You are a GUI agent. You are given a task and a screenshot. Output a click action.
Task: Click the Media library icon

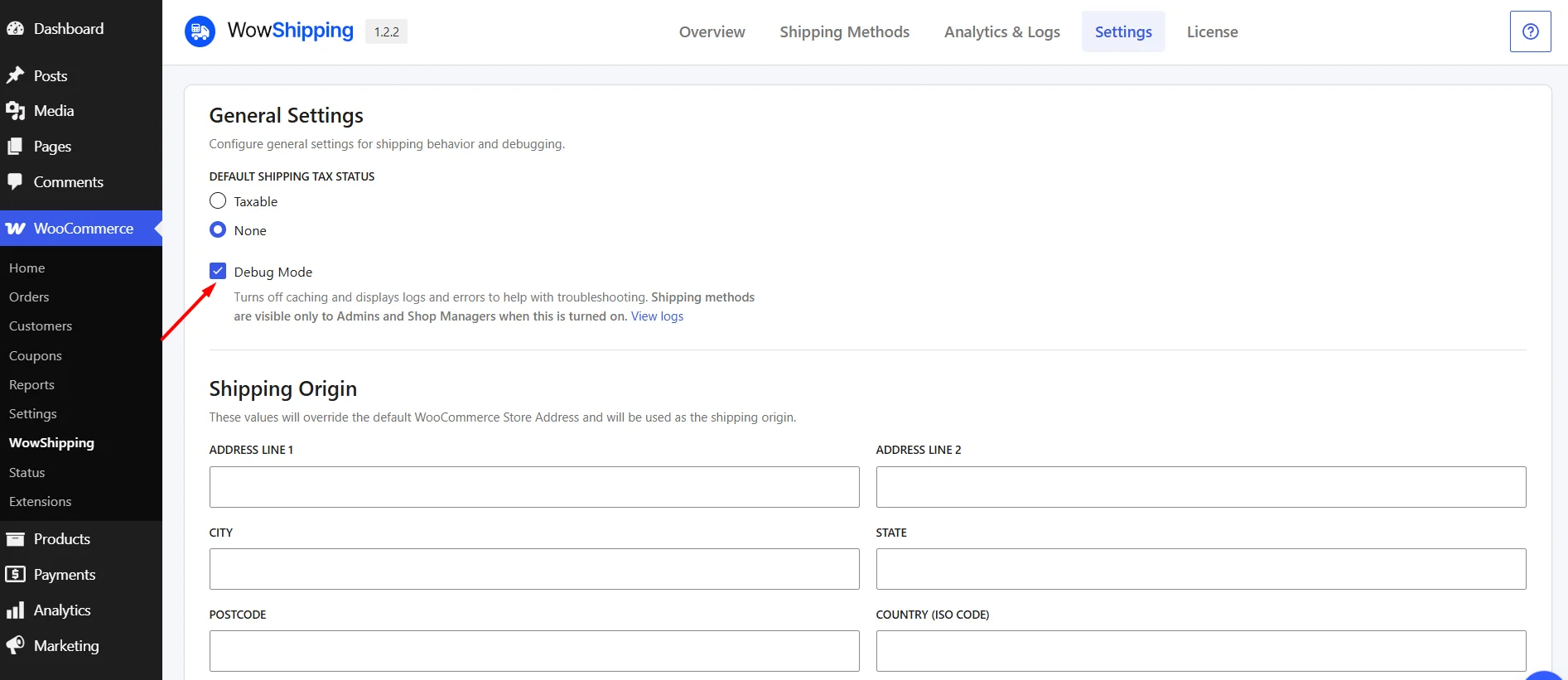(15, 111)
